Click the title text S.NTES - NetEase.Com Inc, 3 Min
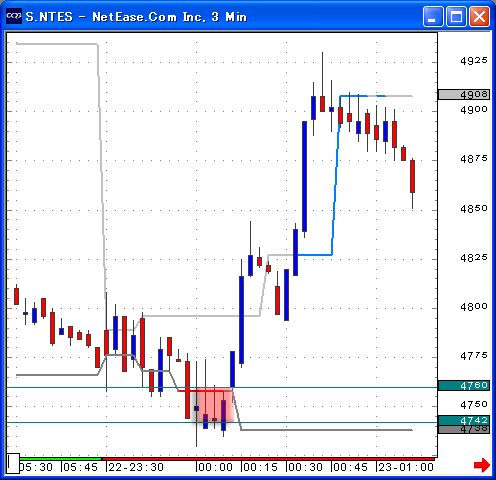 tap(136, 17)
